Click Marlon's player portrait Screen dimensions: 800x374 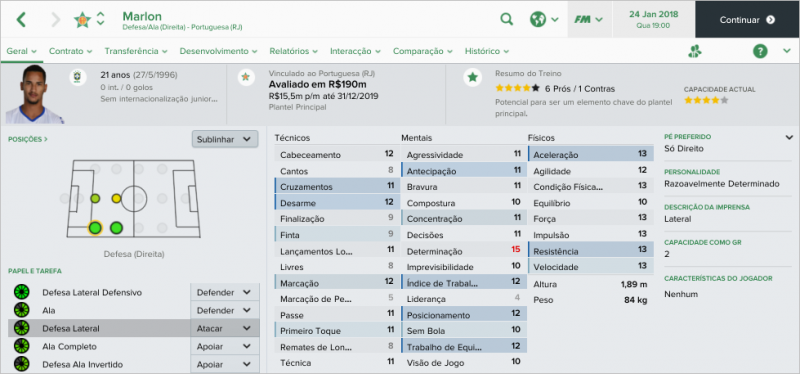pyautogui.click(x=34, y=94)
